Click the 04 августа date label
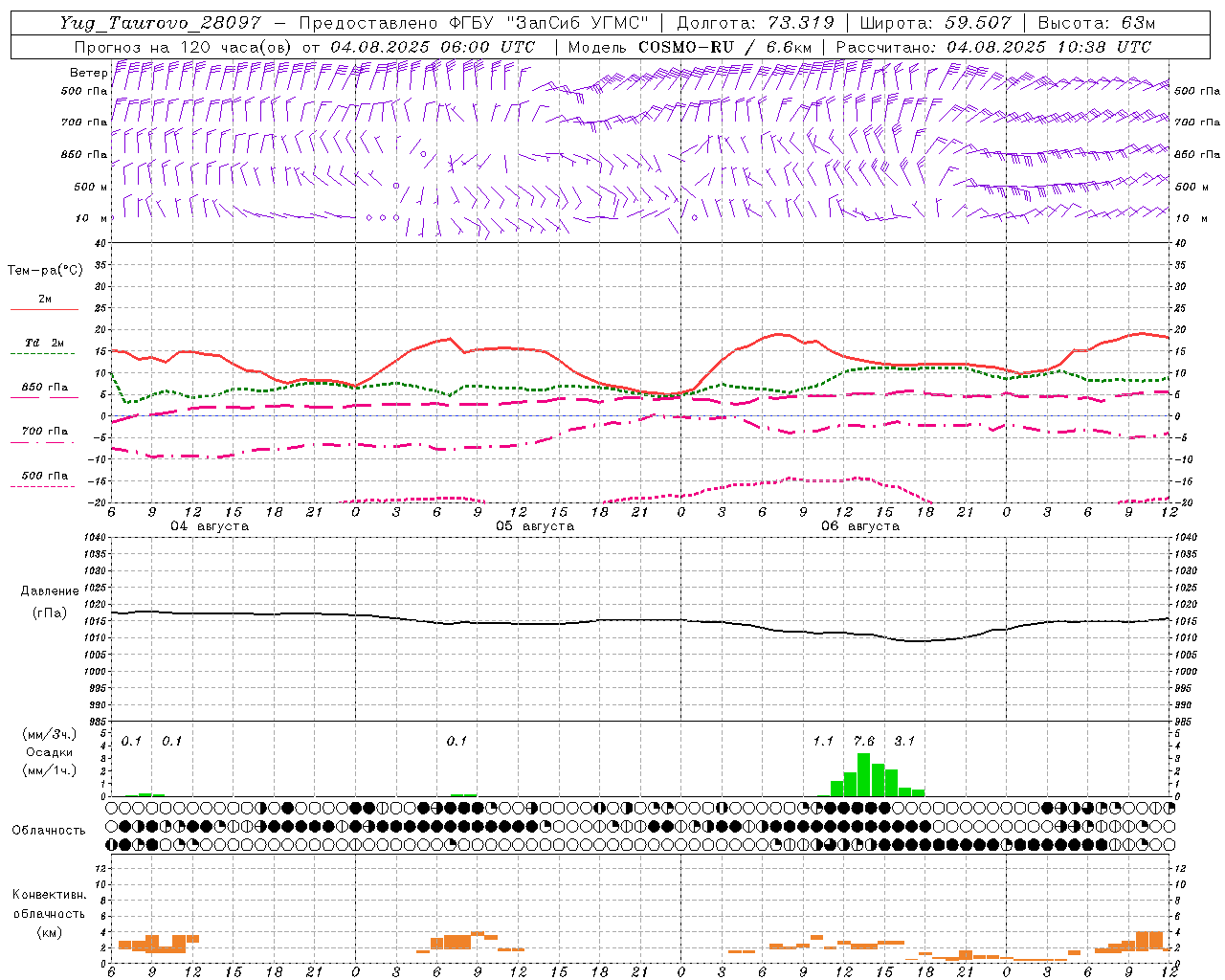Image resolution: width=1225 pixels, height=980 pixels. 210,526
